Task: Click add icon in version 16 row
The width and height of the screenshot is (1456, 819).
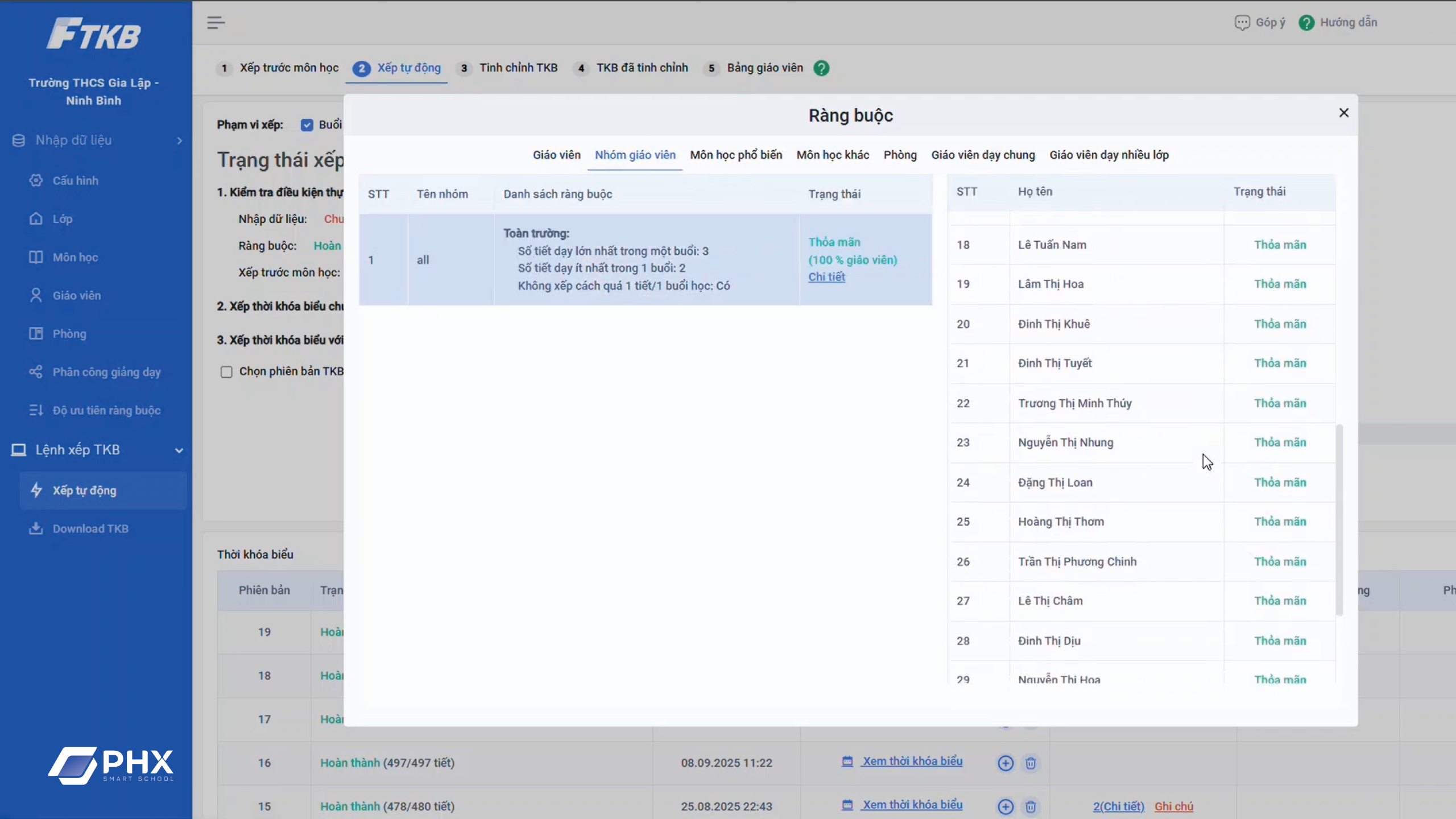Action: [x=1005, y=763]
